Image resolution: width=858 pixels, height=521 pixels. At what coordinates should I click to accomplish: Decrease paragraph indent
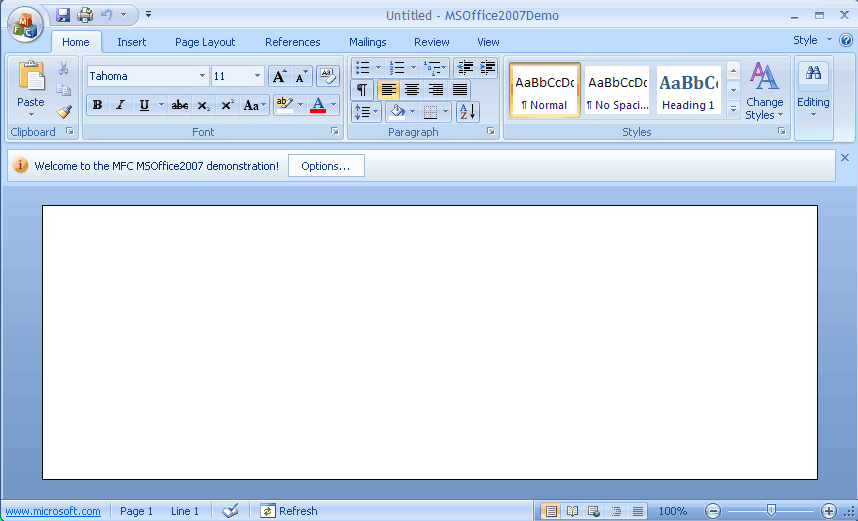tap(465, 67)
